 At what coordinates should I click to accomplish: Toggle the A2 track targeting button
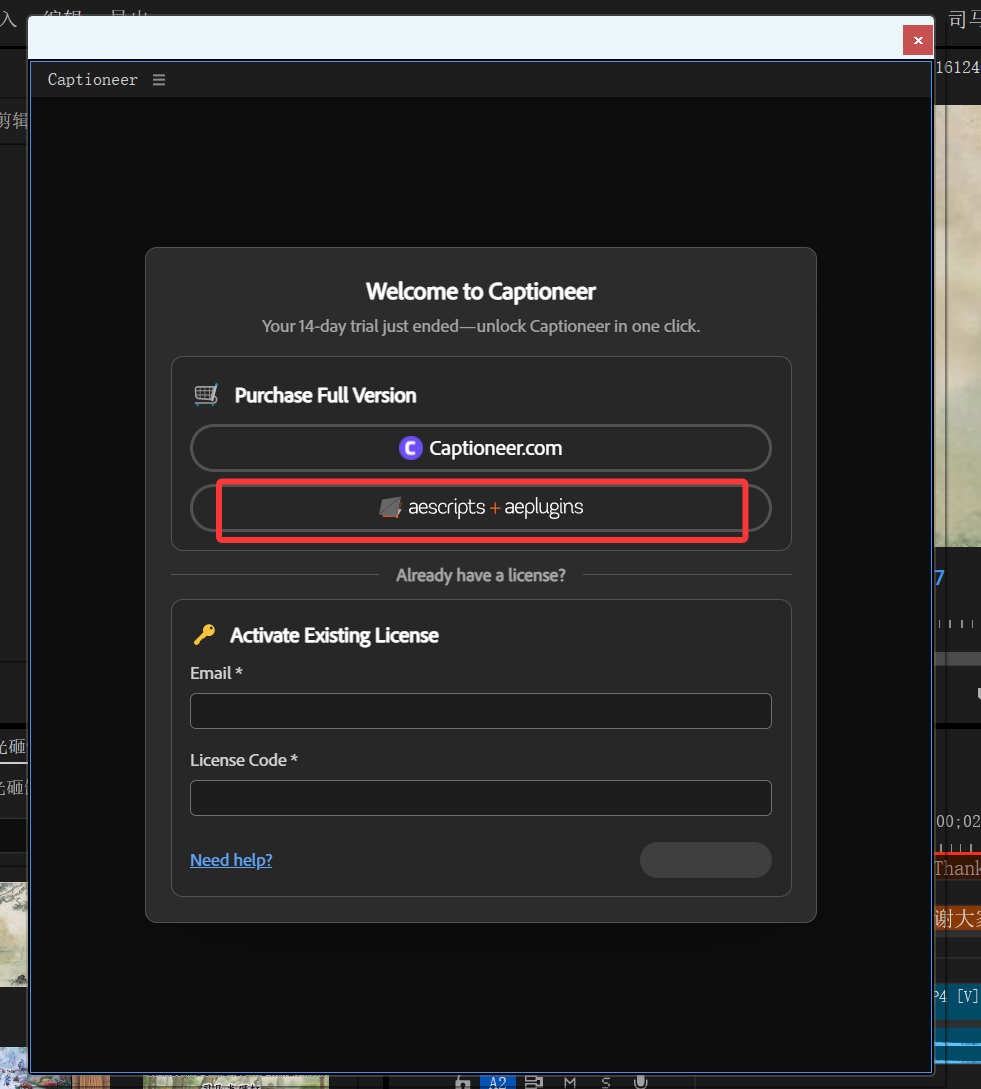pos(497,1082)
